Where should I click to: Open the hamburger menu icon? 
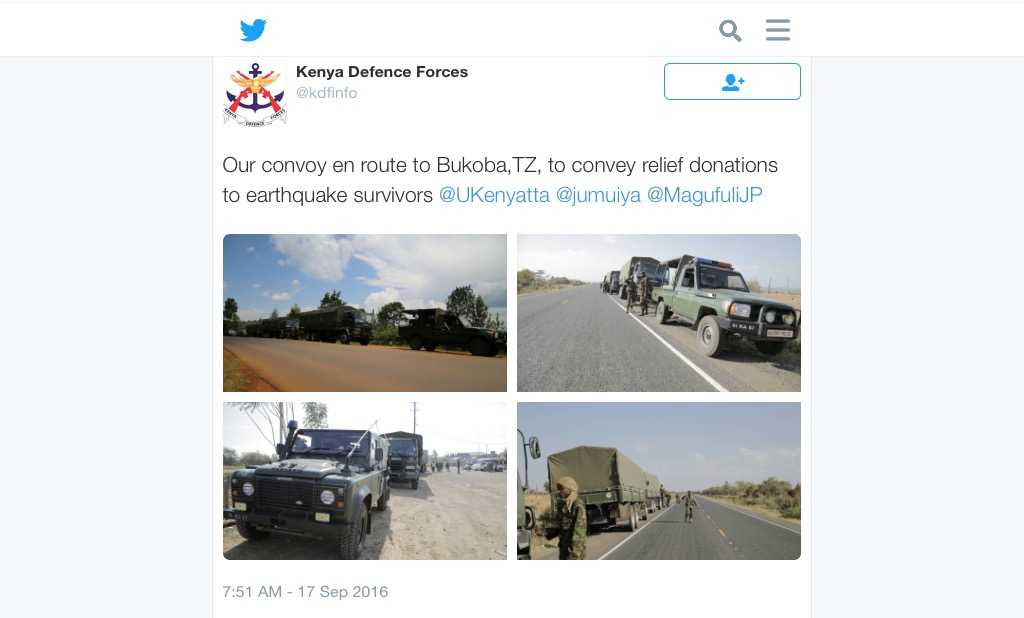click(x=778, y=30)
